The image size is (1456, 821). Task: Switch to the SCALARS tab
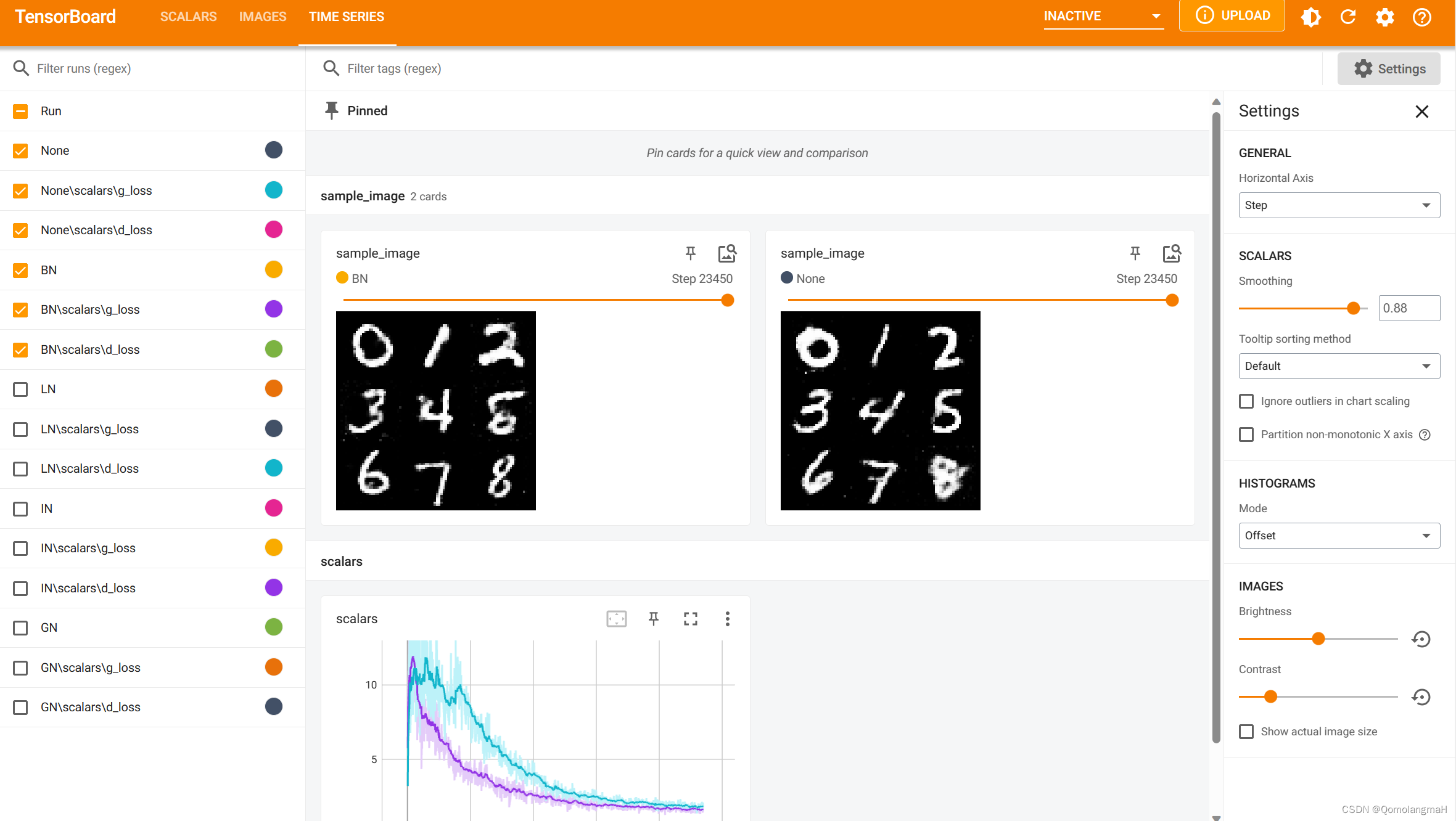pyautogui.click(x=188, y=17)
